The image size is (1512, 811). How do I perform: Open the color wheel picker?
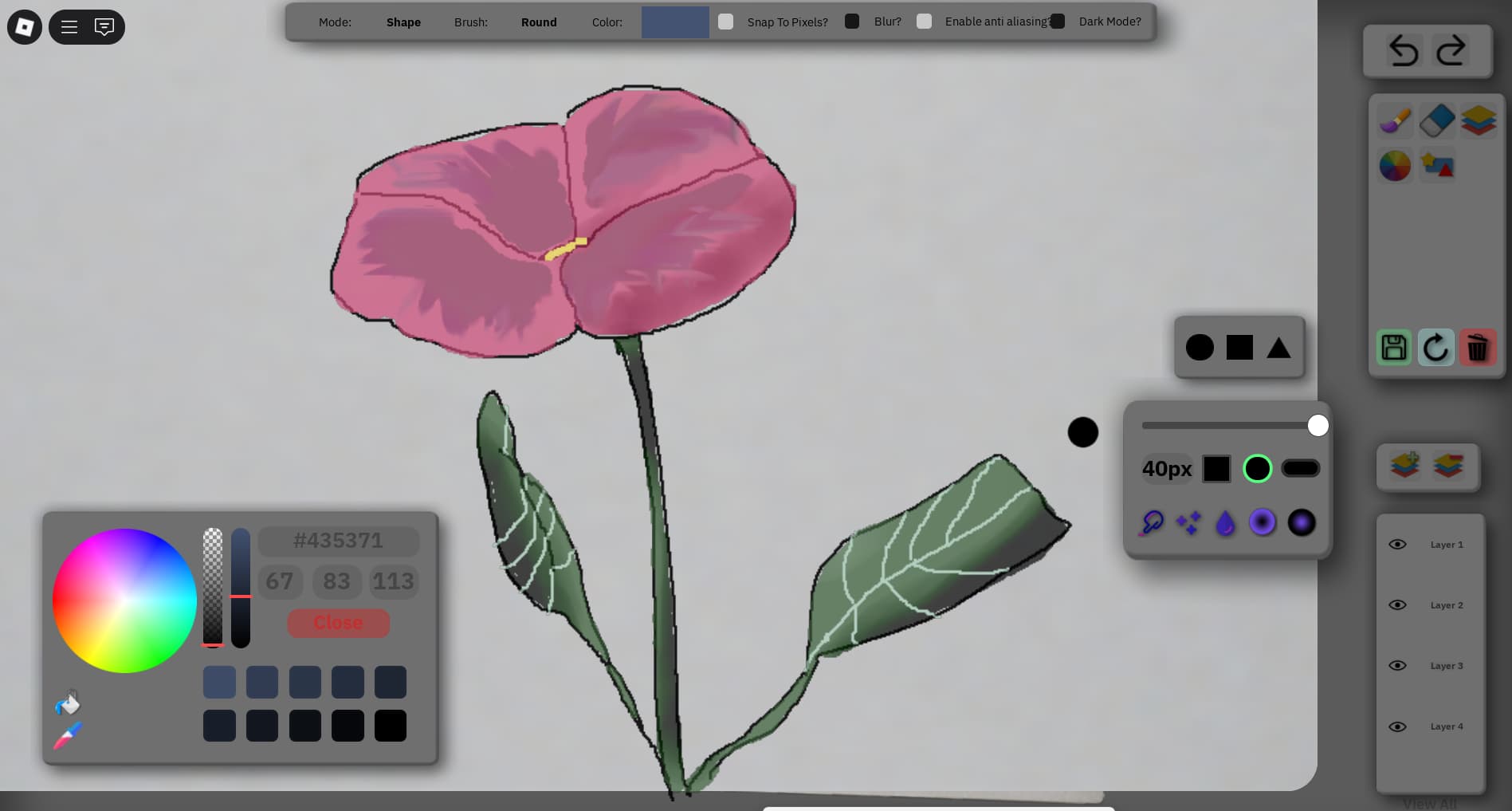coord(1394,165)
